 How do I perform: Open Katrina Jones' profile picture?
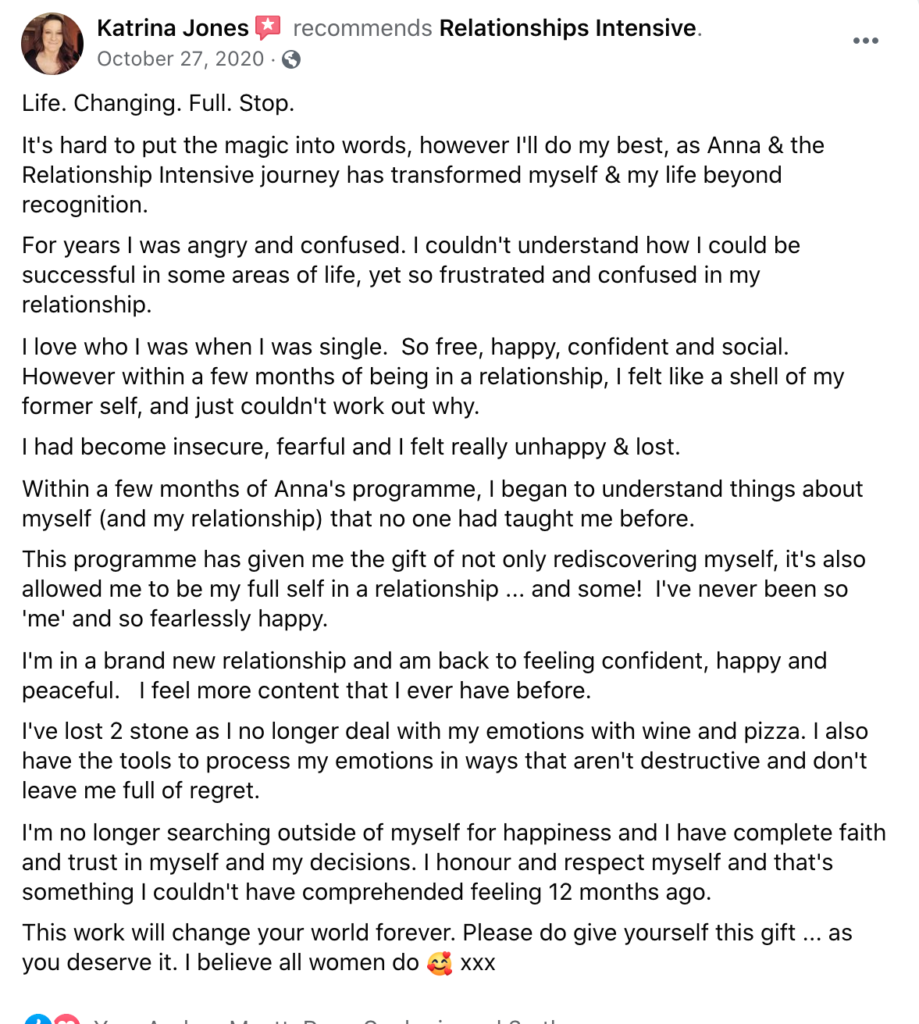(52, 44)
